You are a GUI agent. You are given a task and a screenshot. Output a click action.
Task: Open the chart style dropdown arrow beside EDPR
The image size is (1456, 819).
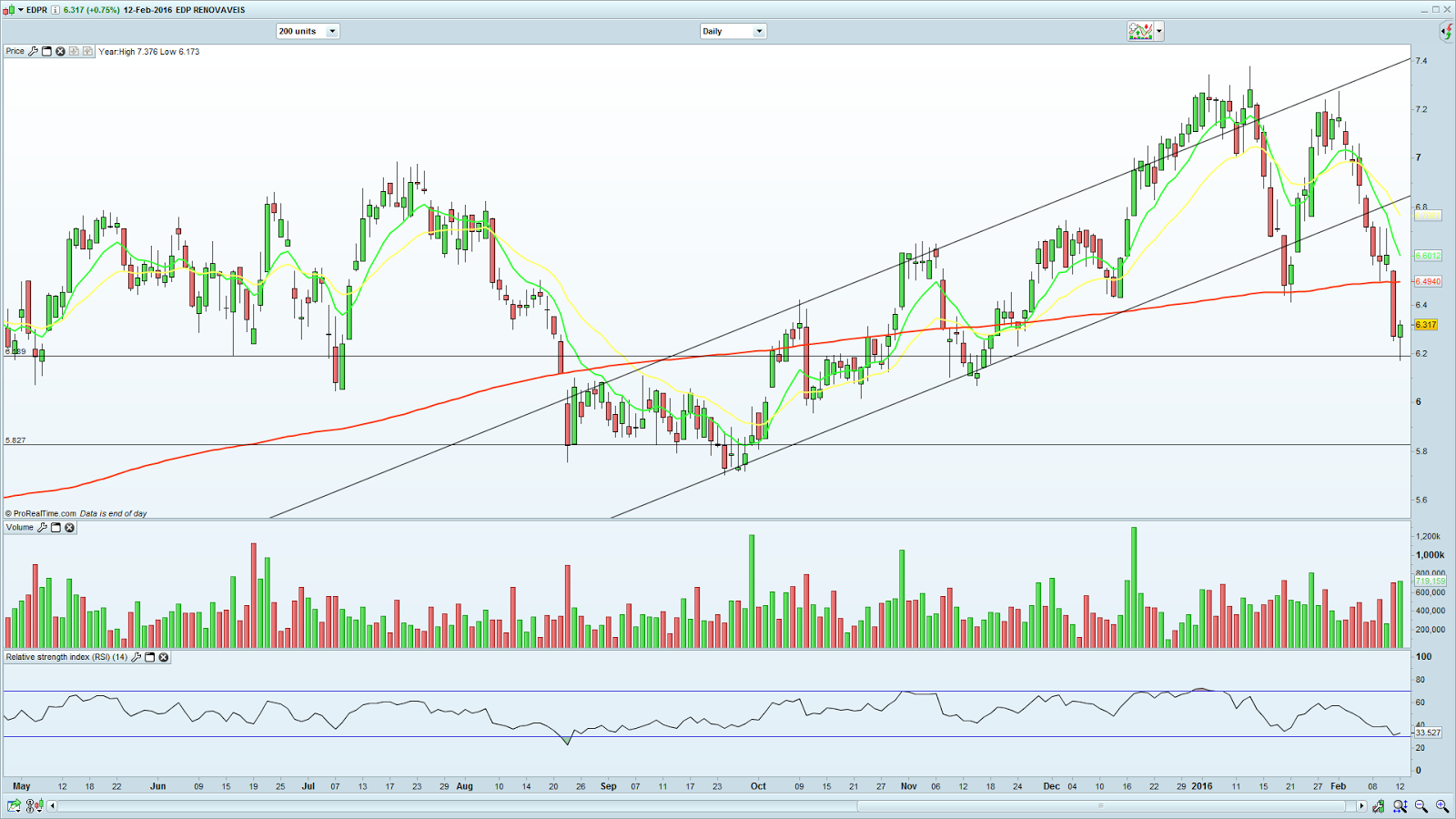click(x=21, y=10)
